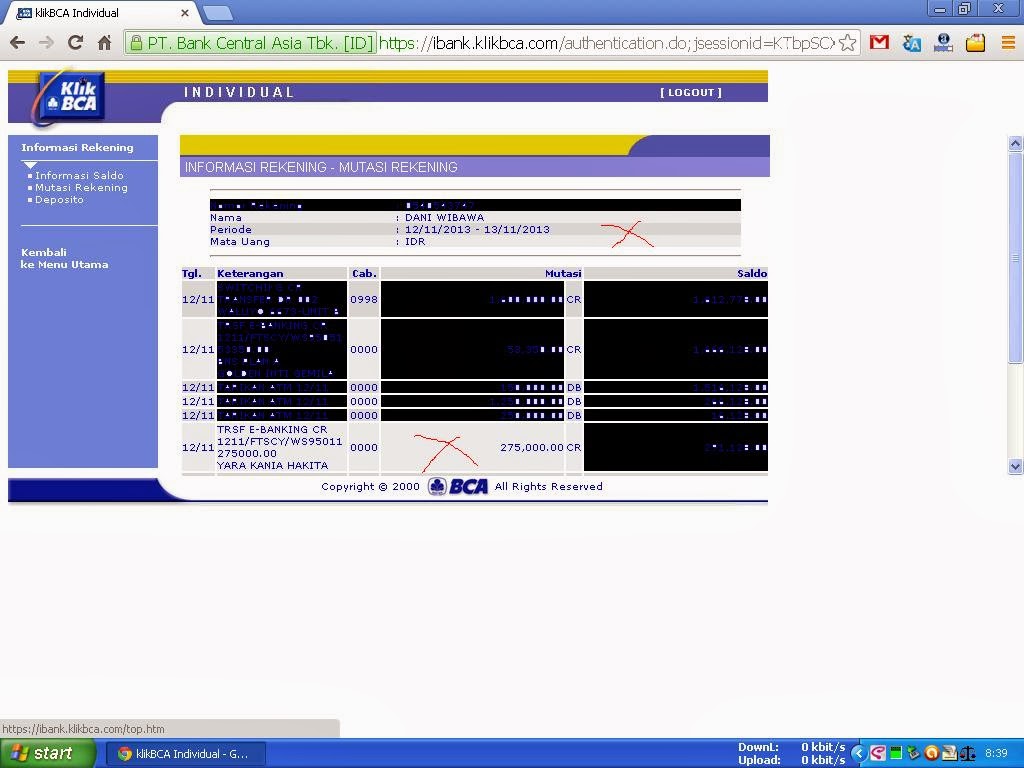The width and height of the screenshot is (1024, 768).
Task: Click the period 12/11/2013 - 13/11/2013
Action: [x=477, y=229]
